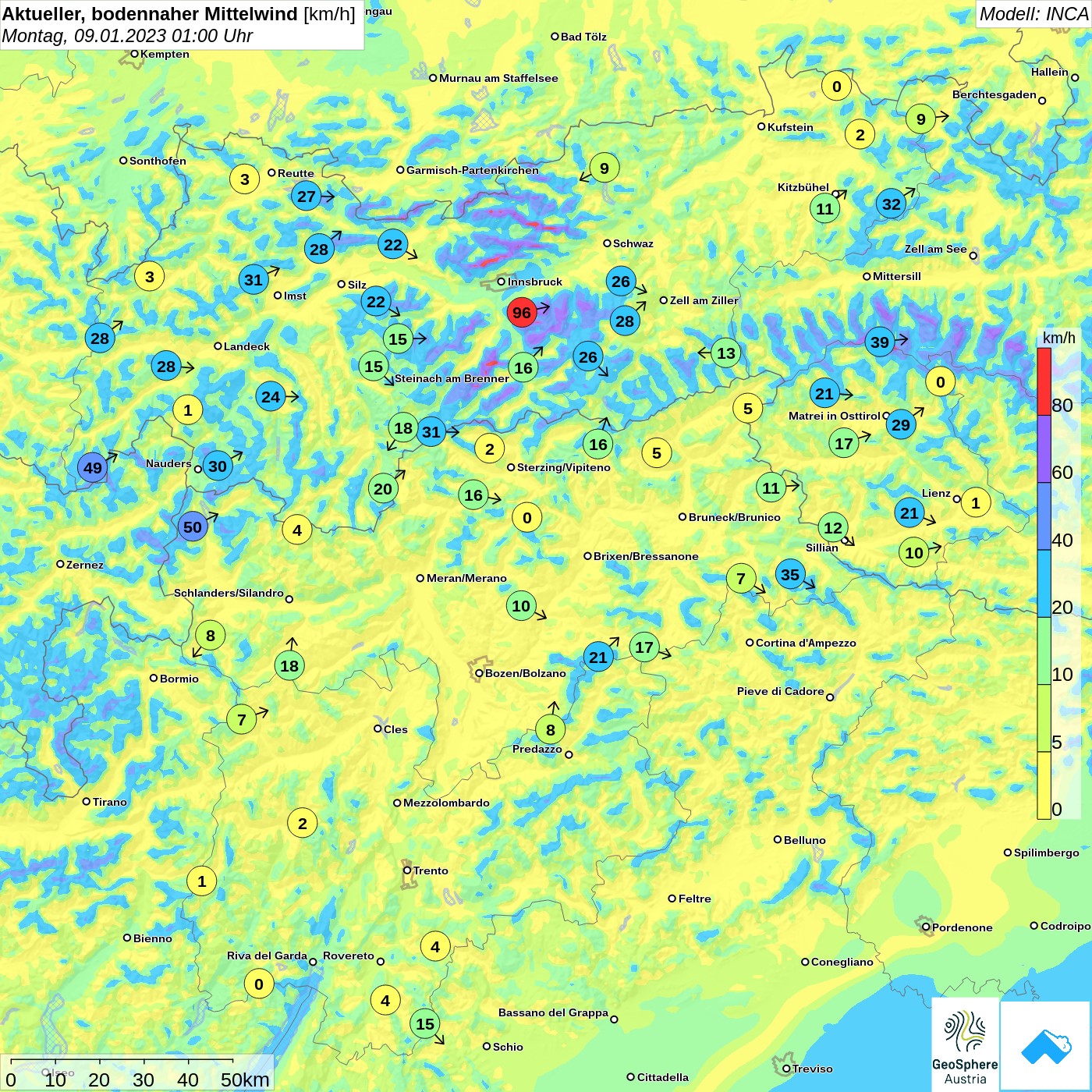Click the Mezzolombardo label
Screen dimensions: 1092x1092
[447, 803]
